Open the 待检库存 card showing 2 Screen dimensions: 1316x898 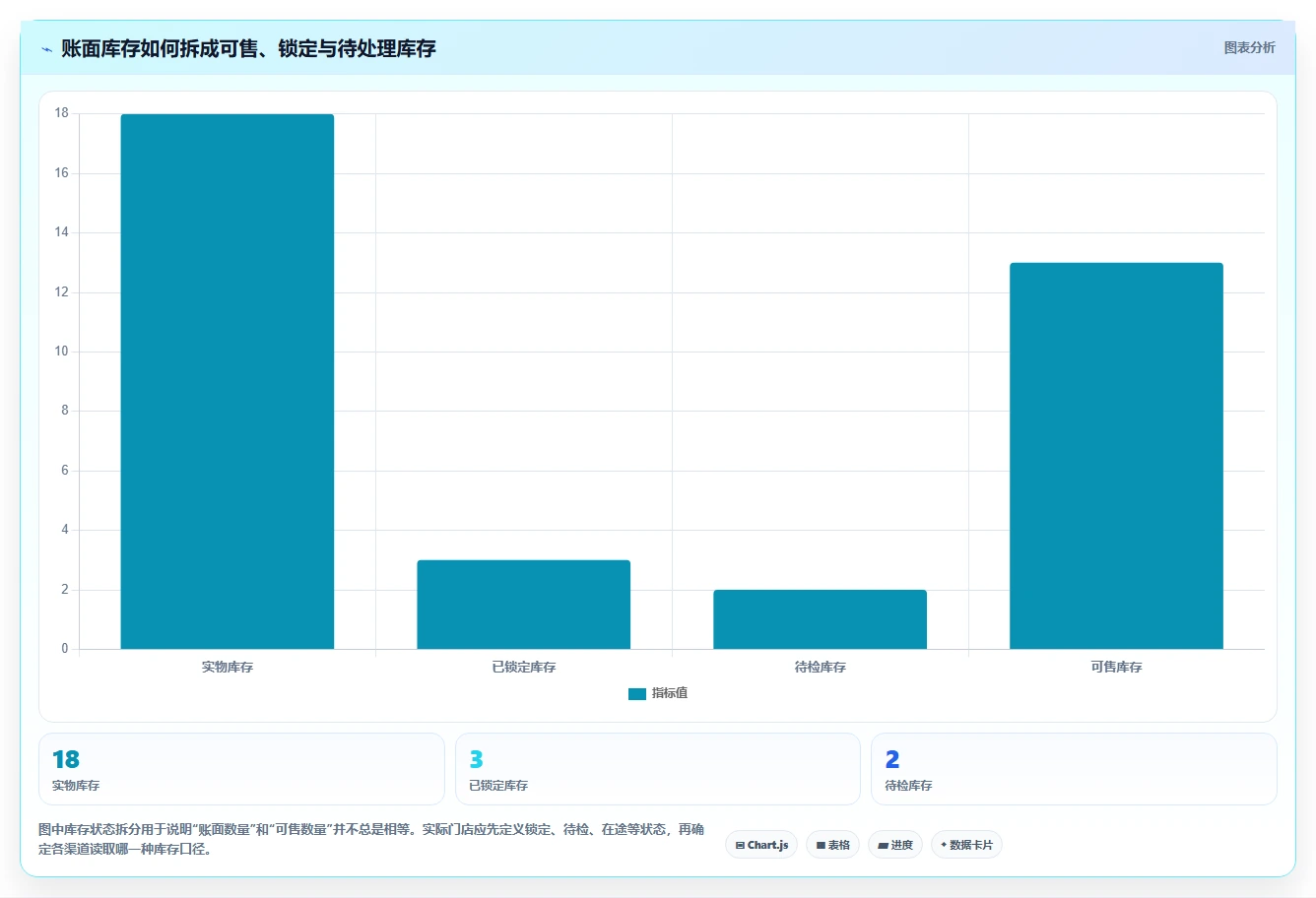click(x=1074, y=769)
